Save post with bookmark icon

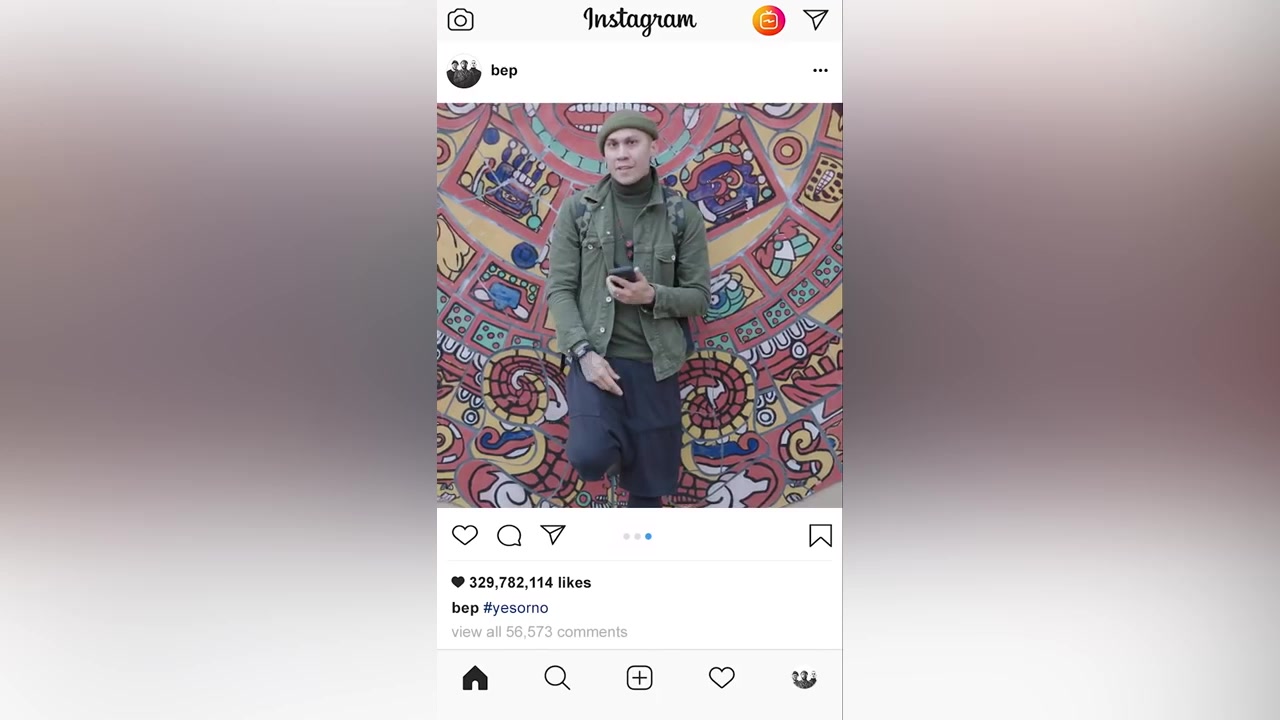(x=820, y=536)
